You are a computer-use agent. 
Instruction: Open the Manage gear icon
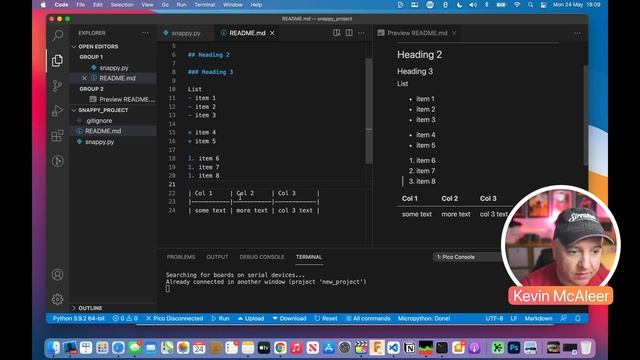point(58,299)
